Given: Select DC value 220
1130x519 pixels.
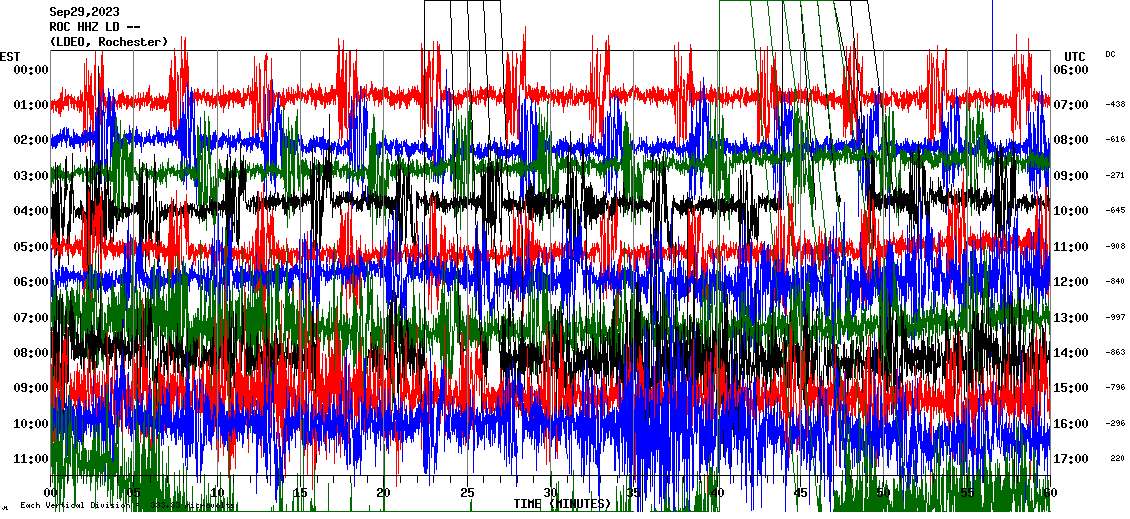Looking at the screenshot, I should click(x=1118, y=458).
